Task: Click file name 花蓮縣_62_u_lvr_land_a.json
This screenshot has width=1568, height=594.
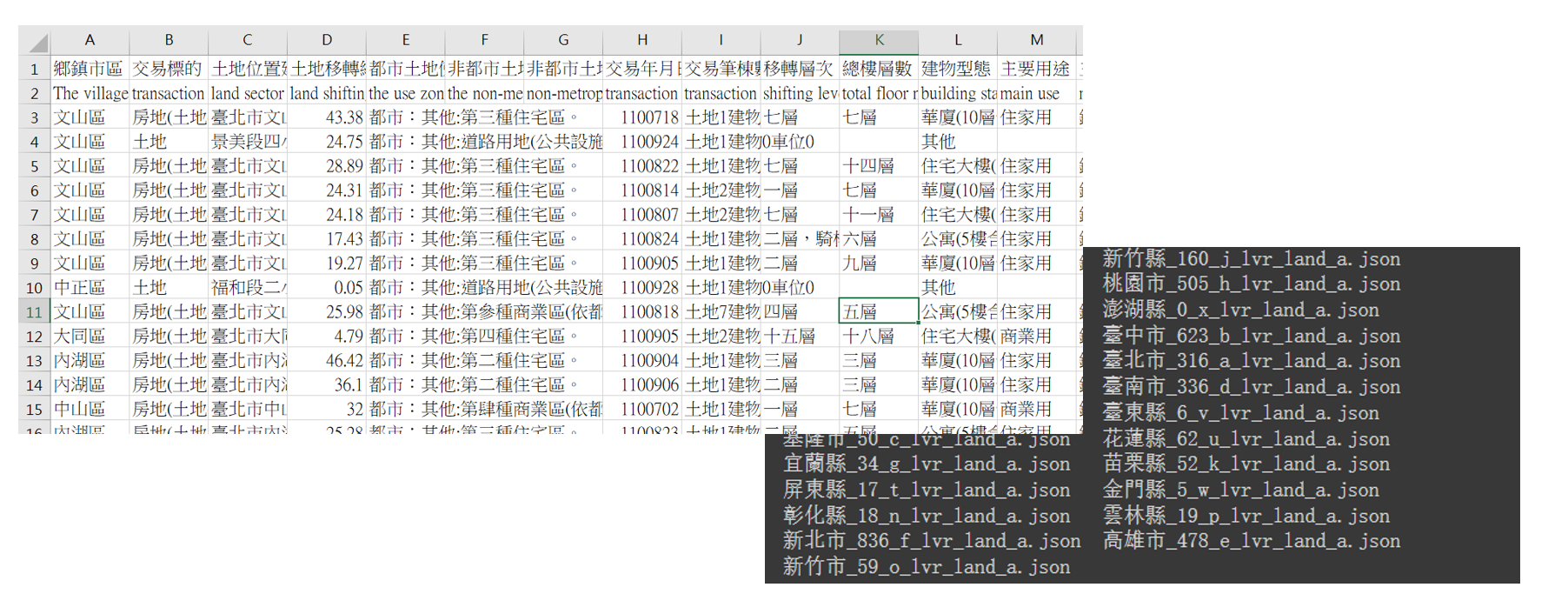Action: [x=1246, y=440]
